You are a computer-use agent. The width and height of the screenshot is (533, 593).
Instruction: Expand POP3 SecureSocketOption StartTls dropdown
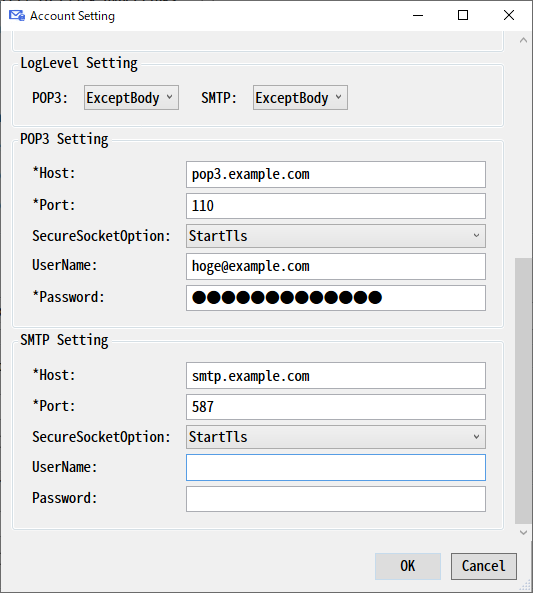click(x=336, y=236)
